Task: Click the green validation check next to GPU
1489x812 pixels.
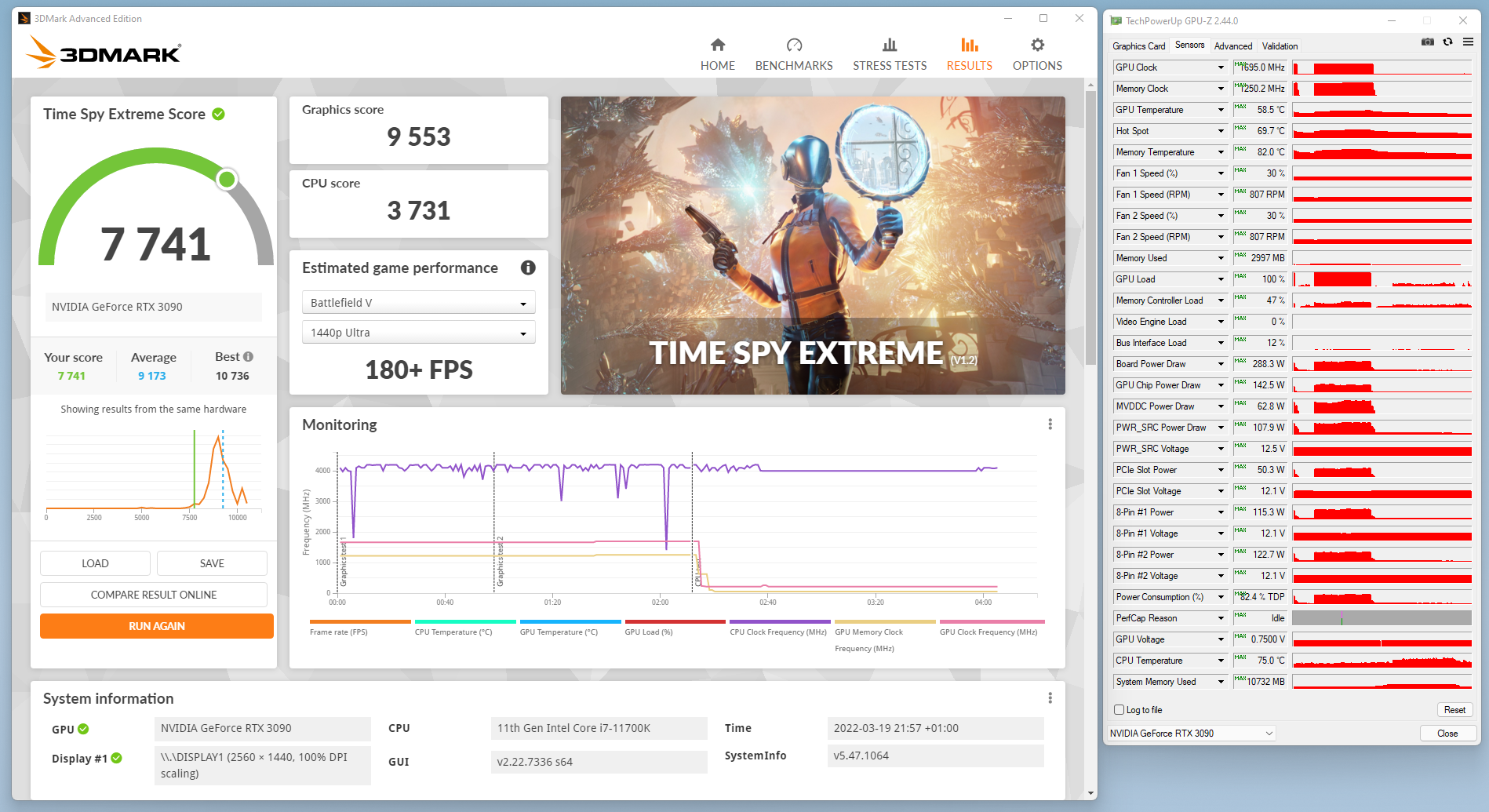Action: pos(83,729)
